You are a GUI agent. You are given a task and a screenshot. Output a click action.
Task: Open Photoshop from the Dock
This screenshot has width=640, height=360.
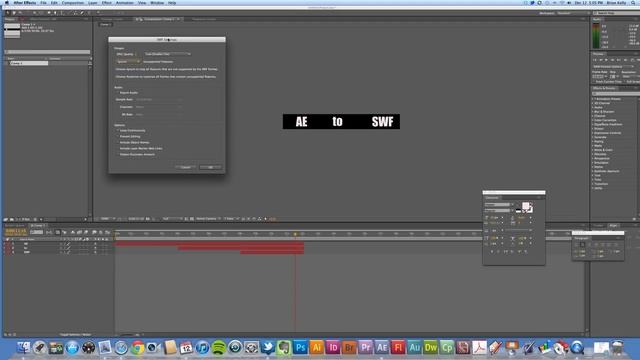click(x=300, y=347)
